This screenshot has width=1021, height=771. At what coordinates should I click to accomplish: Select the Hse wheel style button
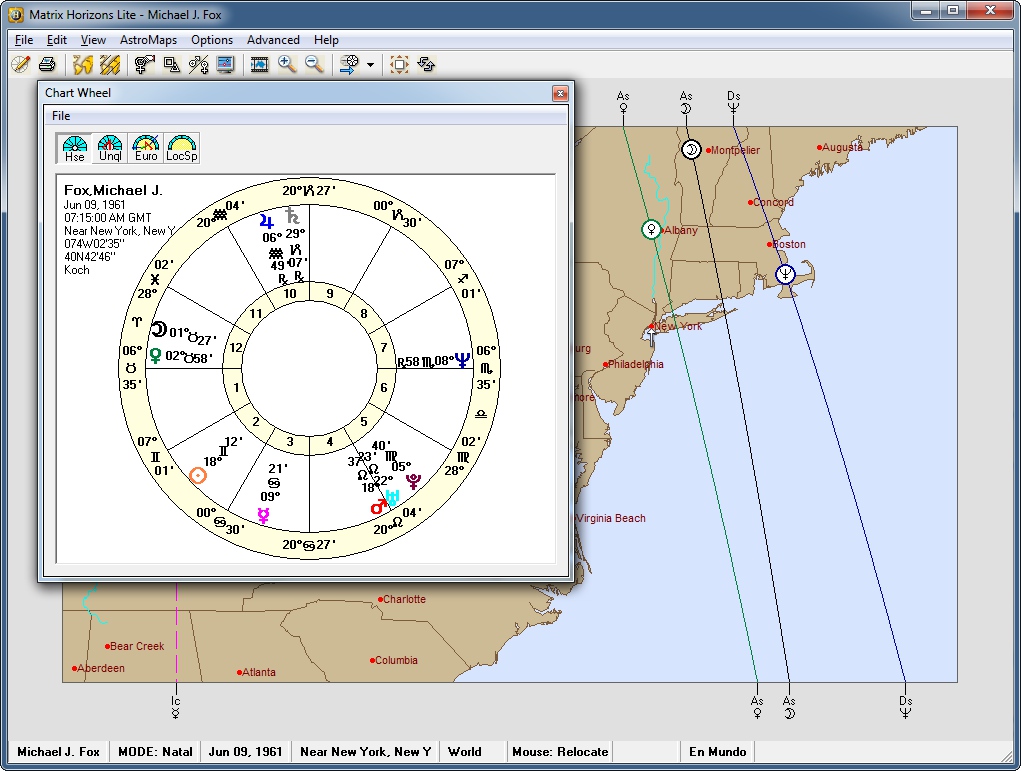click(x=74, y=148)
